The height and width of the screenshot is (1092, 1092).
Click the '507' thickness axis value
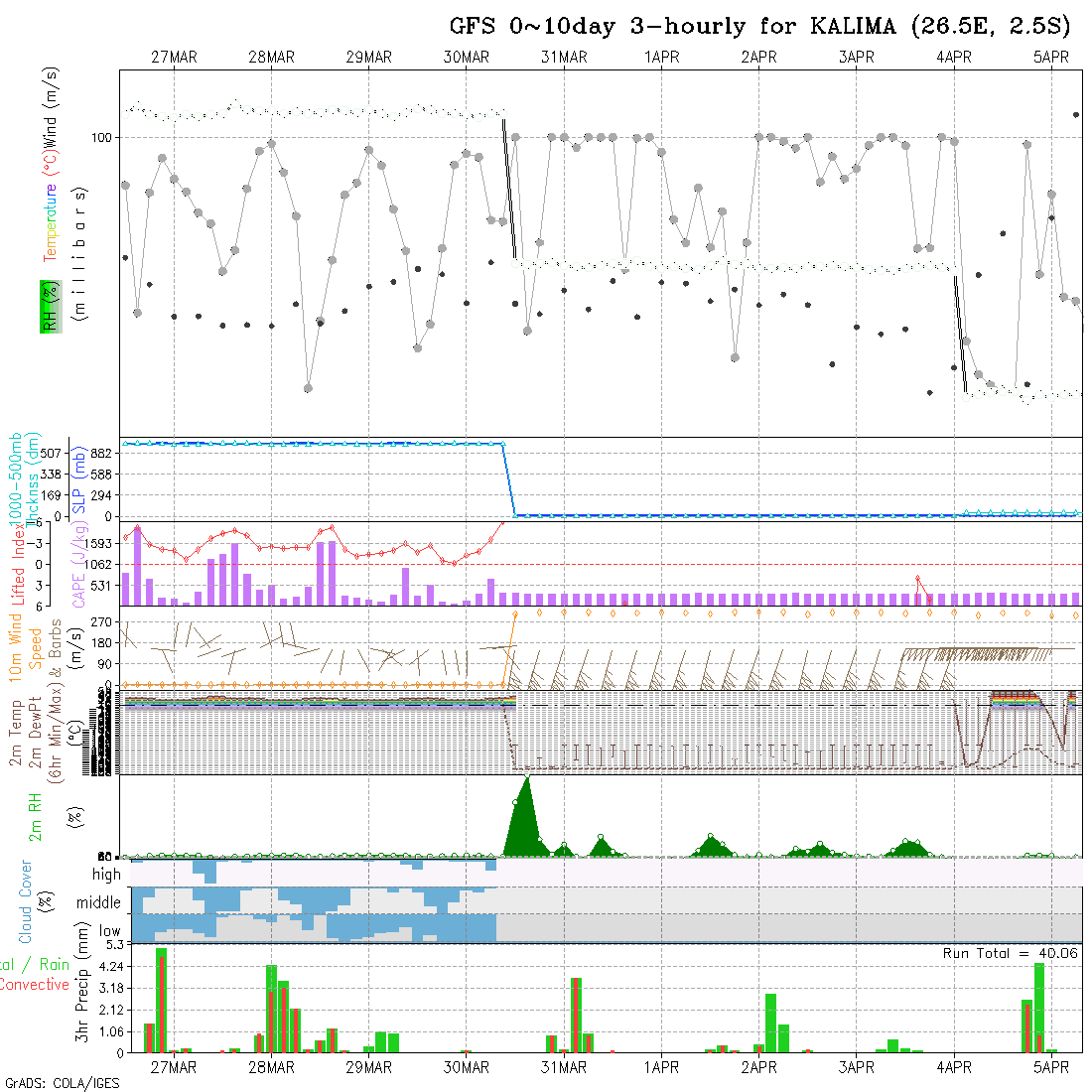51,454
